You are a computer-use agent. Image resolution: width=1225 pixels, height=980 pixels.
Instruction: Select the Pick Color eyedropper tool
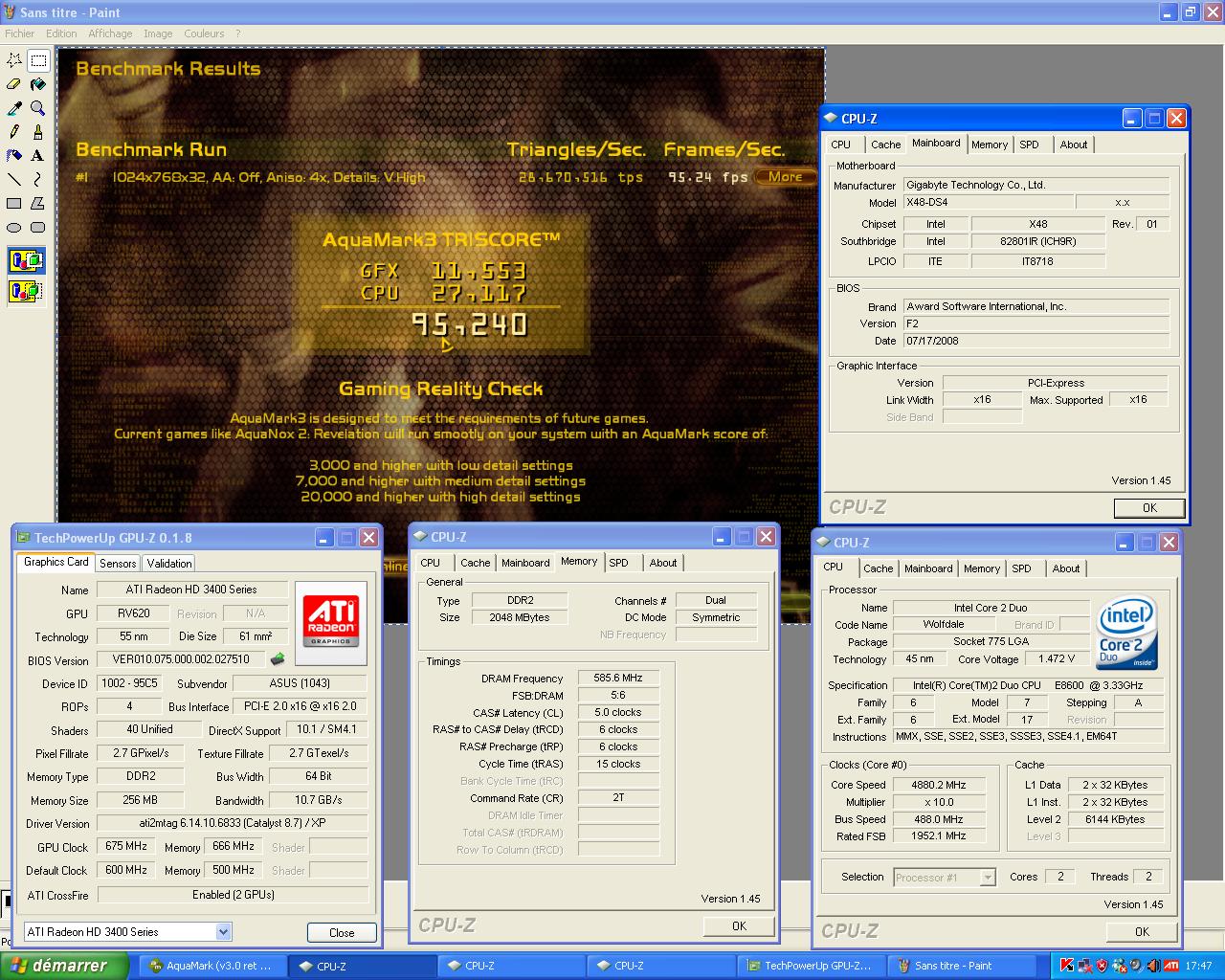tap(14, 108)
